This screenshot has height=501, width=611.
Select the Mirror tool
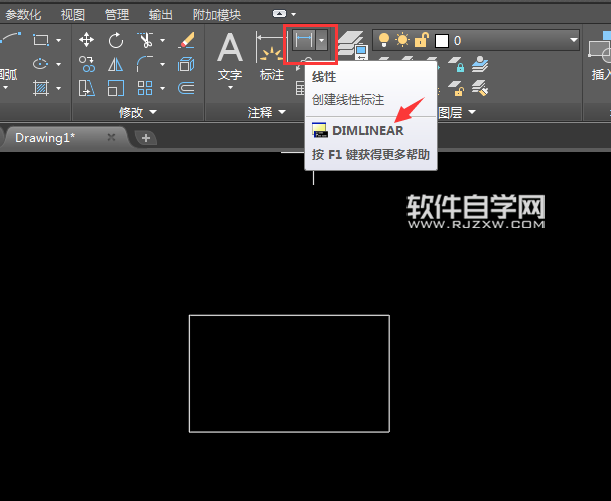tap(116, 64)
